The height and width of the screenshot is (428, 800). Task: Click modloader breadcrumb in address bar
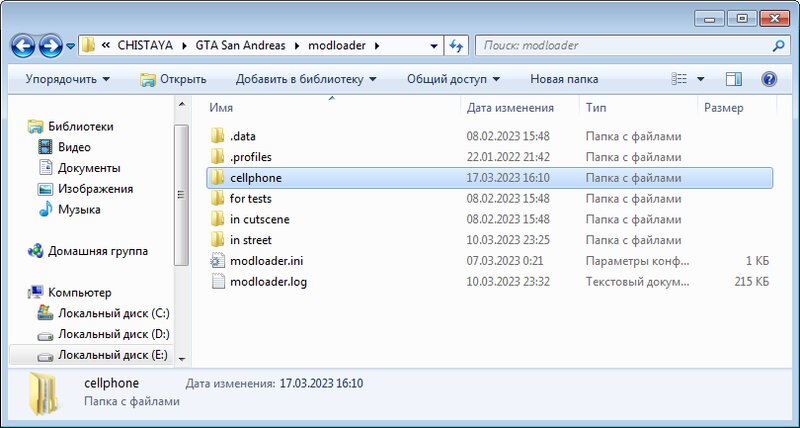(337, 45)
